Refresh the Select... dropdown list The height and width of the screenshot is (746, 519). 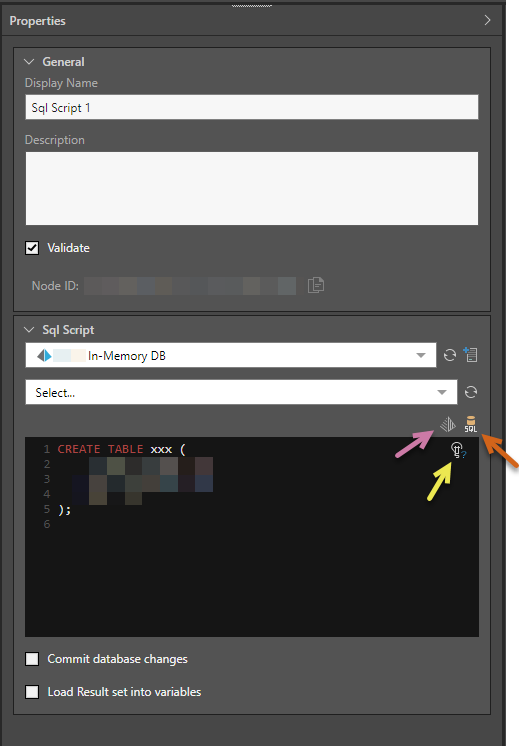point(470,393)
